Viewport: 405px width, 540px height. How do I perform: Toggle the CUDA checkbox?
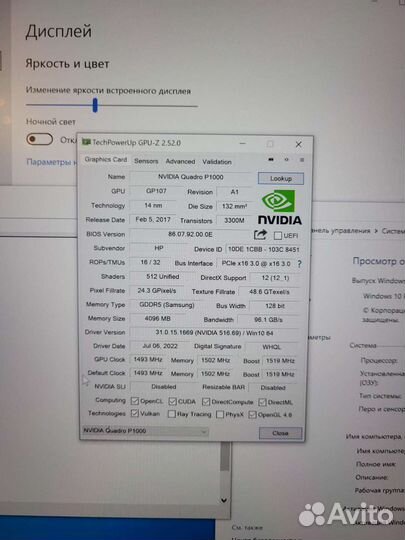click(173, 402)
